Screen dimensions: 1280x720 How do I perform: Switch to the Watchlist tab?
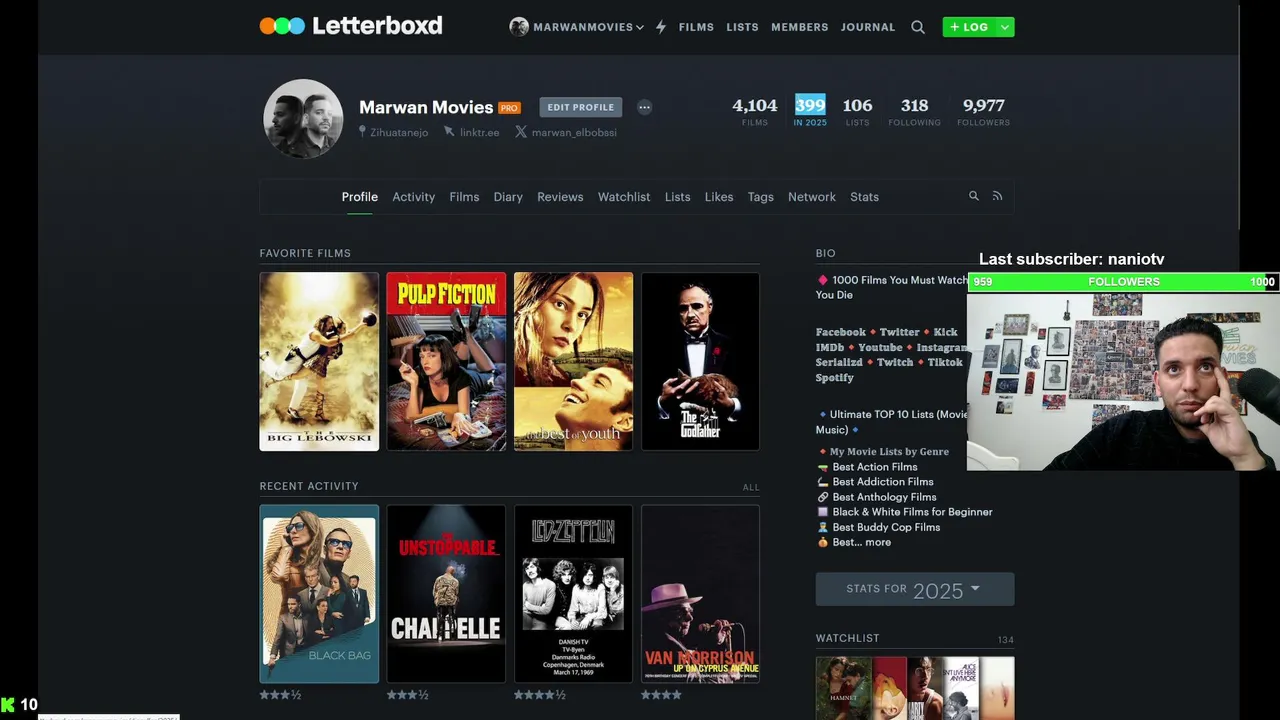click(x=624, y=197)
